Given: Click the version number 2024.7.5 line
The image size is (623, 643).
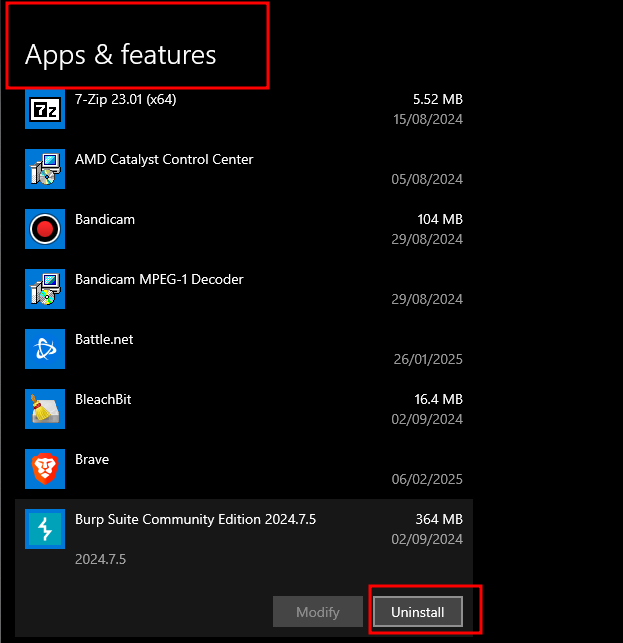Looking at the screenshot, I should (100, 559).
